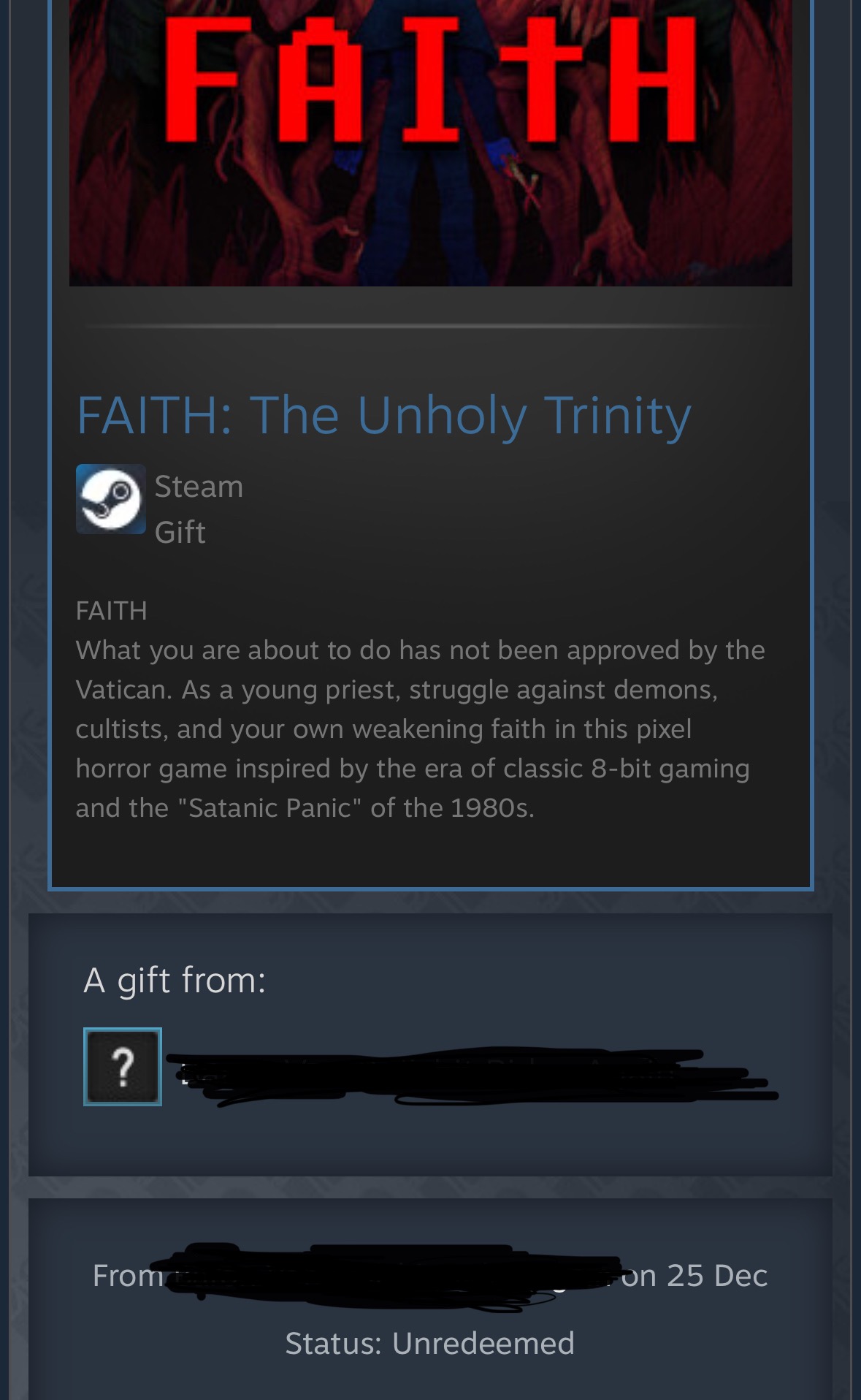Click the 'Gift' item type label
The height and width of the screenshot is (1400, 861).
tap(180, 532)
